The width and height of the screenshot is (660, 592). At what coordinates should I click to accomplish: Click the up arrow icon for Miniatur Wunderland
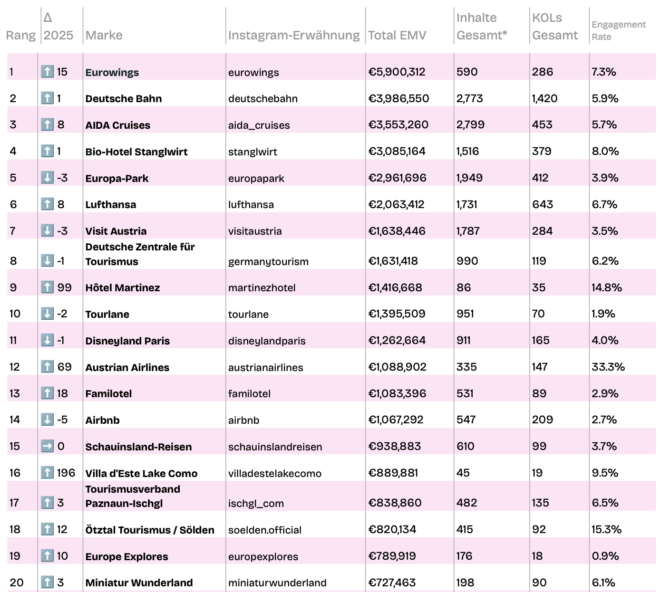click(x=47, y=582)
